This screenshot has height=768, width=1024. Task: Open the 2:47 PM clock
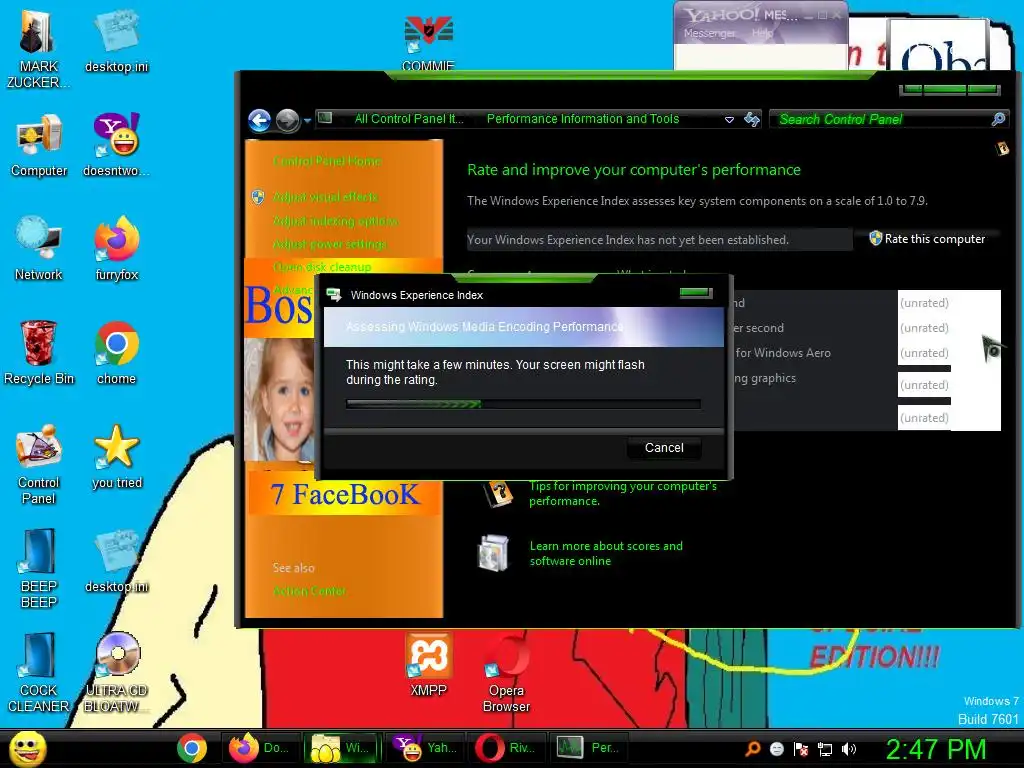[936, 749]
